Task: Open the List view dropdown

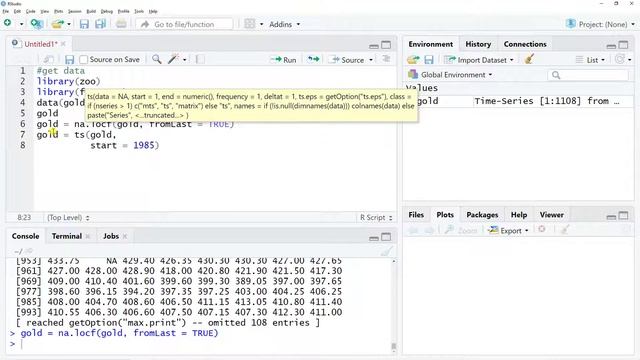Action: 591,60
